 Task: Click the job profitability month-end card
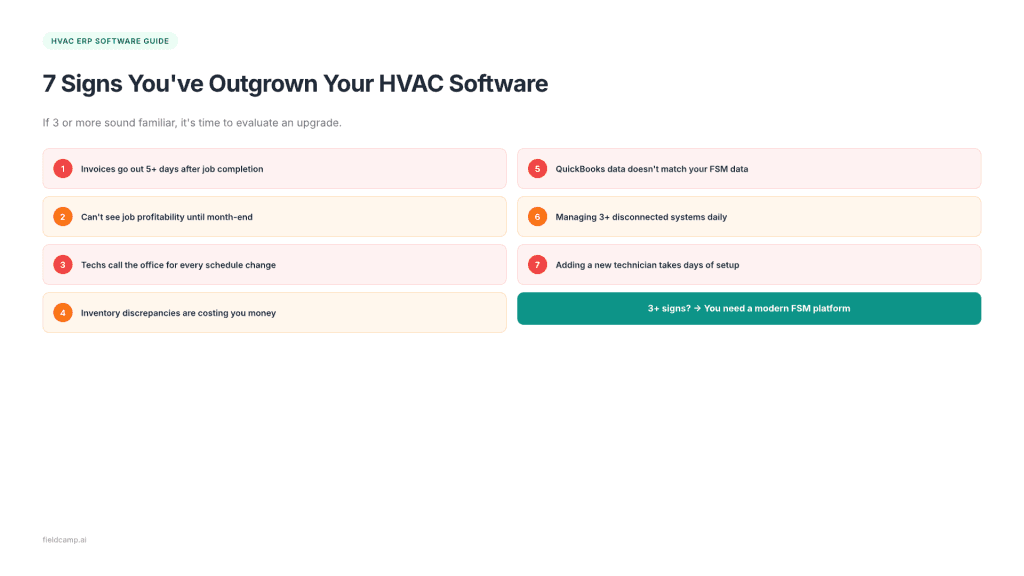(x=274, y=216)
